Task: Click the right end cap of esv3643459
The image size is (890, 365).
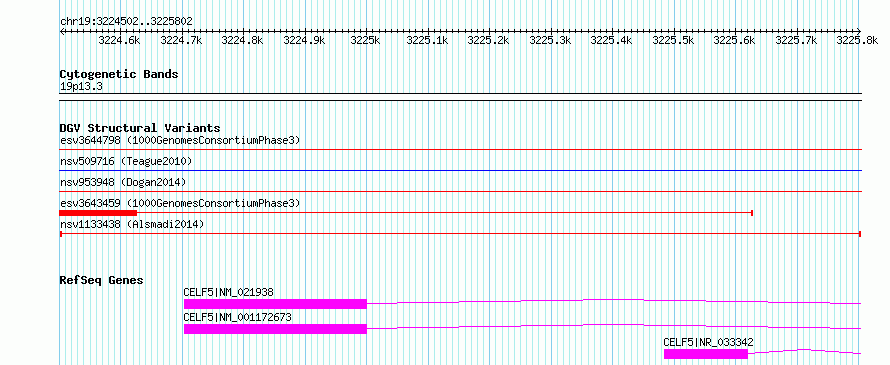Action: tap(752, 212)
